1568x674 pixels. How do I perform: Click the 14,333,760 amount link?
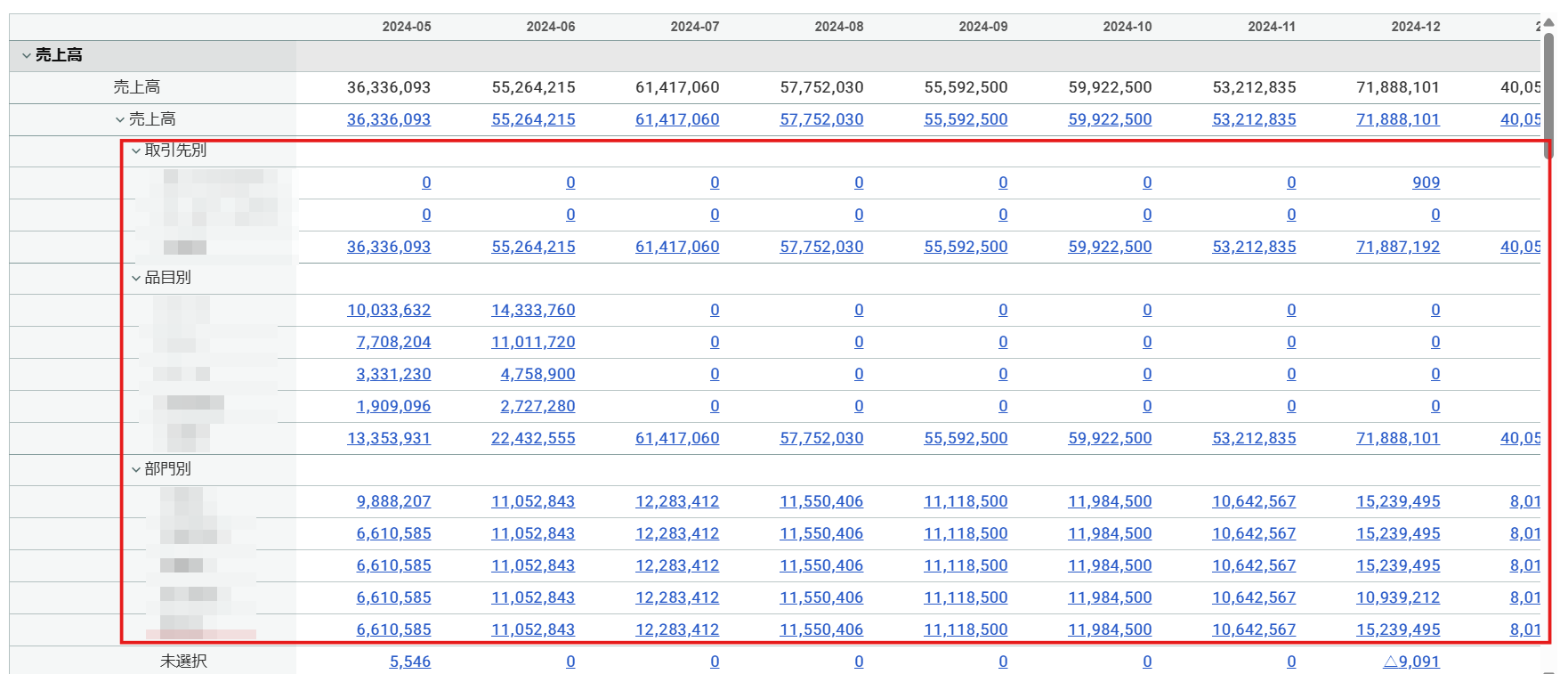(533, 310)
